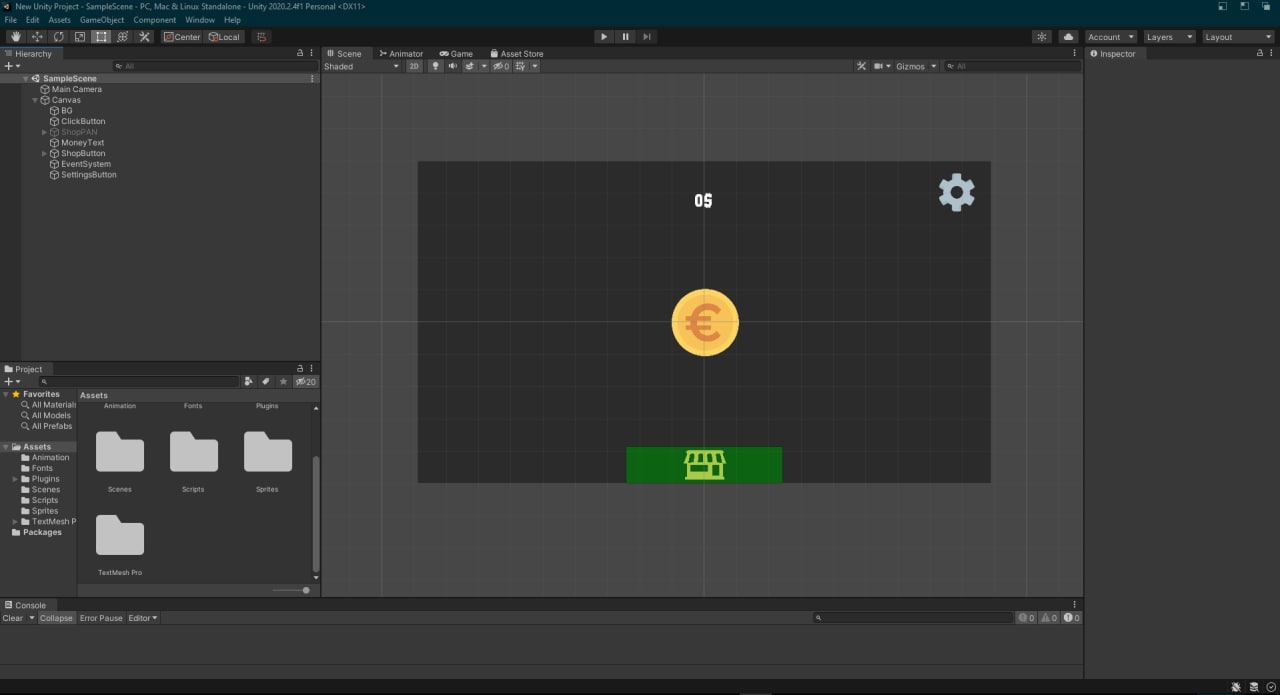Image resolution: width=1280 pixels, height=695 pixels.
Task: Toggle Scene visibility hidden objects count
Action: pyautogui.click(x=501, y=66)
